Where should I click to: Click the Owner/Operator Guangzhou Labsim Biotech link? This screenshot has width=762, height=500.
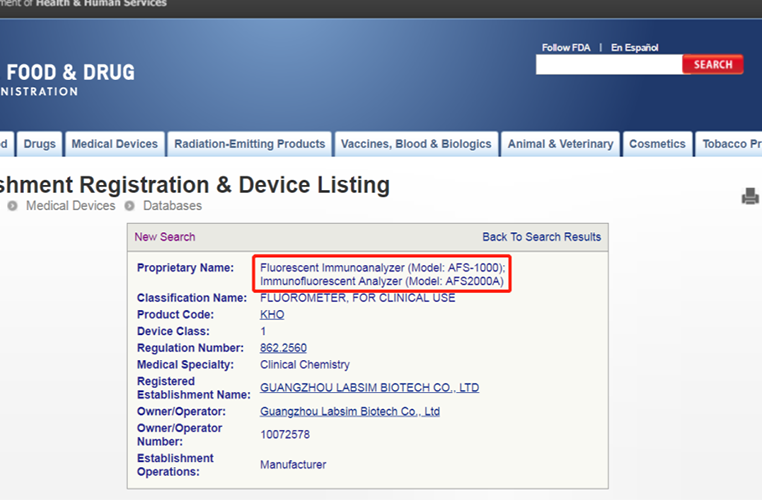pos(350,411)
